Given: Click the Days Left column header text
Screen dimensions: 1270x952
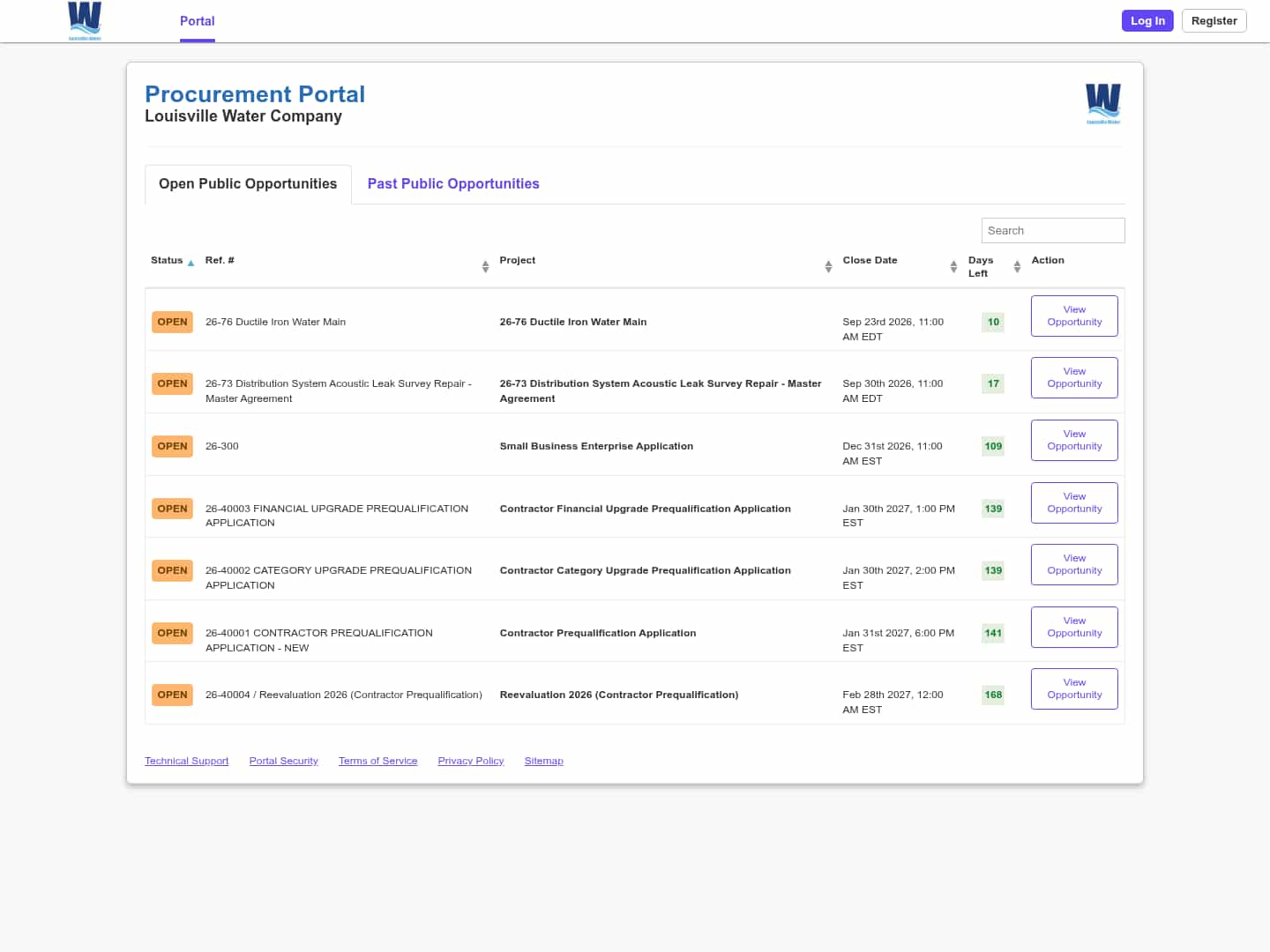Looking at the screenshot, I should [981, 266].
